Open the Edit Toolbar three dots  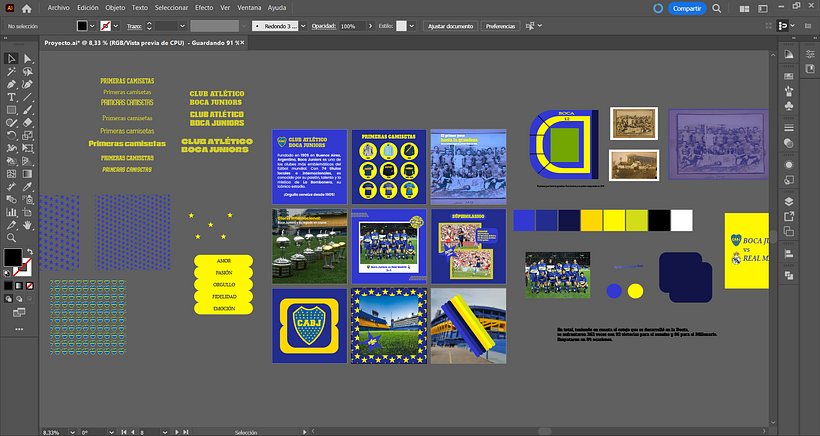coord(19,329)
